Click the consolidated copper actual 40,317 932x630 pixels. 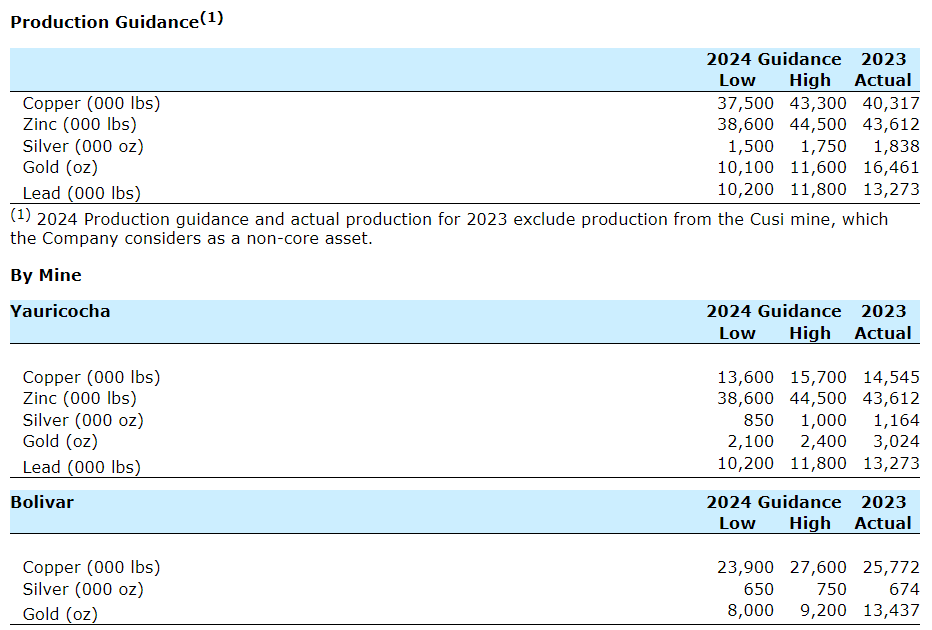(891, 103)
